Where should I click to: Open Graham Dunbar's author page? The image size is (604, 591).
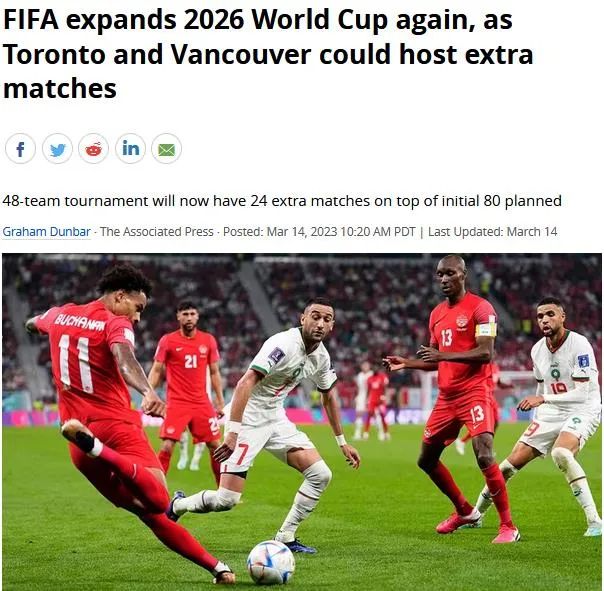(x=47, y=232)
